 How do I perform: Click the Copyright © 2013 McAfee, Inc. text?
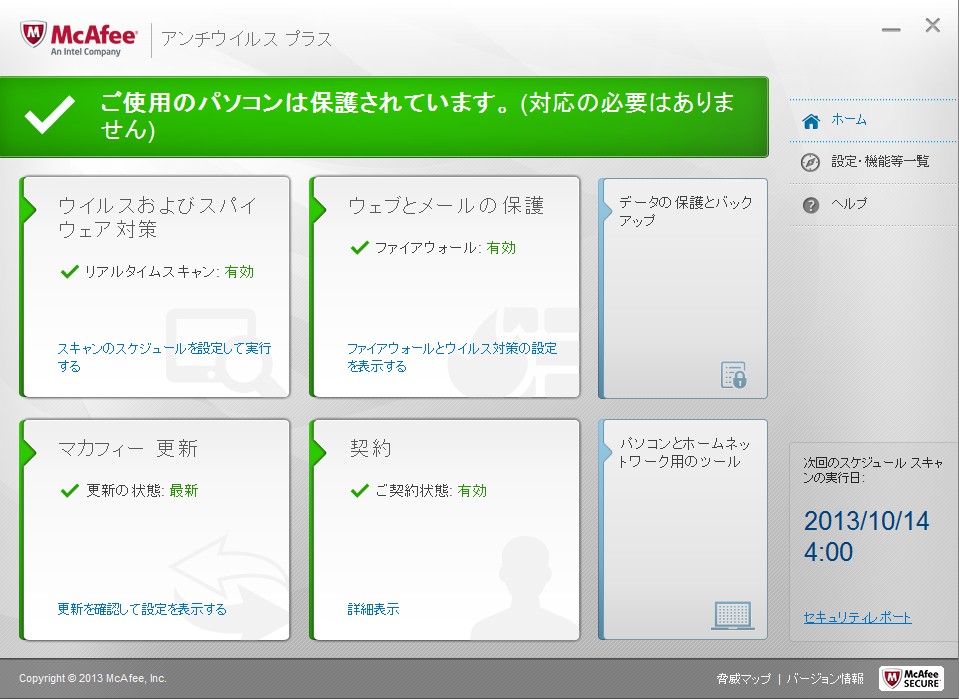[x=92, y=678]
